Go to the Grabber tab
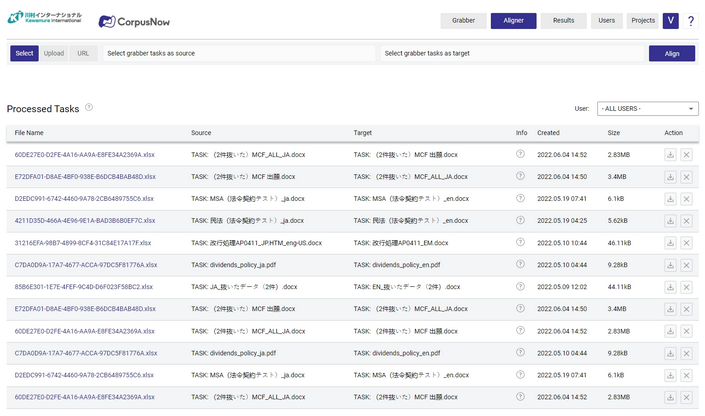Viewport: 705px width, 416px height. pyautogui.click(x=463, y=20)
